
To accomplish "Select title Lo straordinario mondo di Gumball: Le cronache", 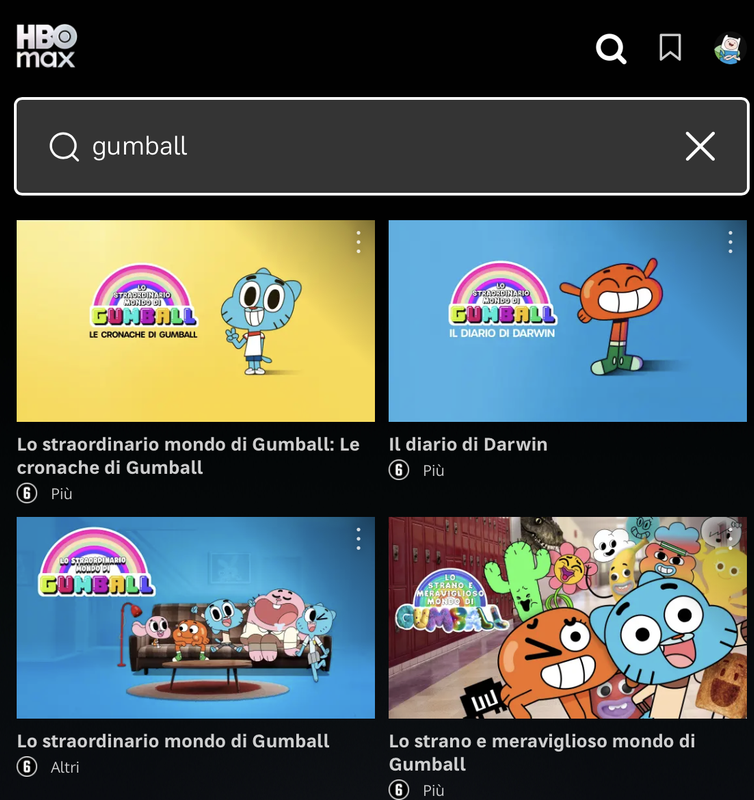I will click(188, 456).
